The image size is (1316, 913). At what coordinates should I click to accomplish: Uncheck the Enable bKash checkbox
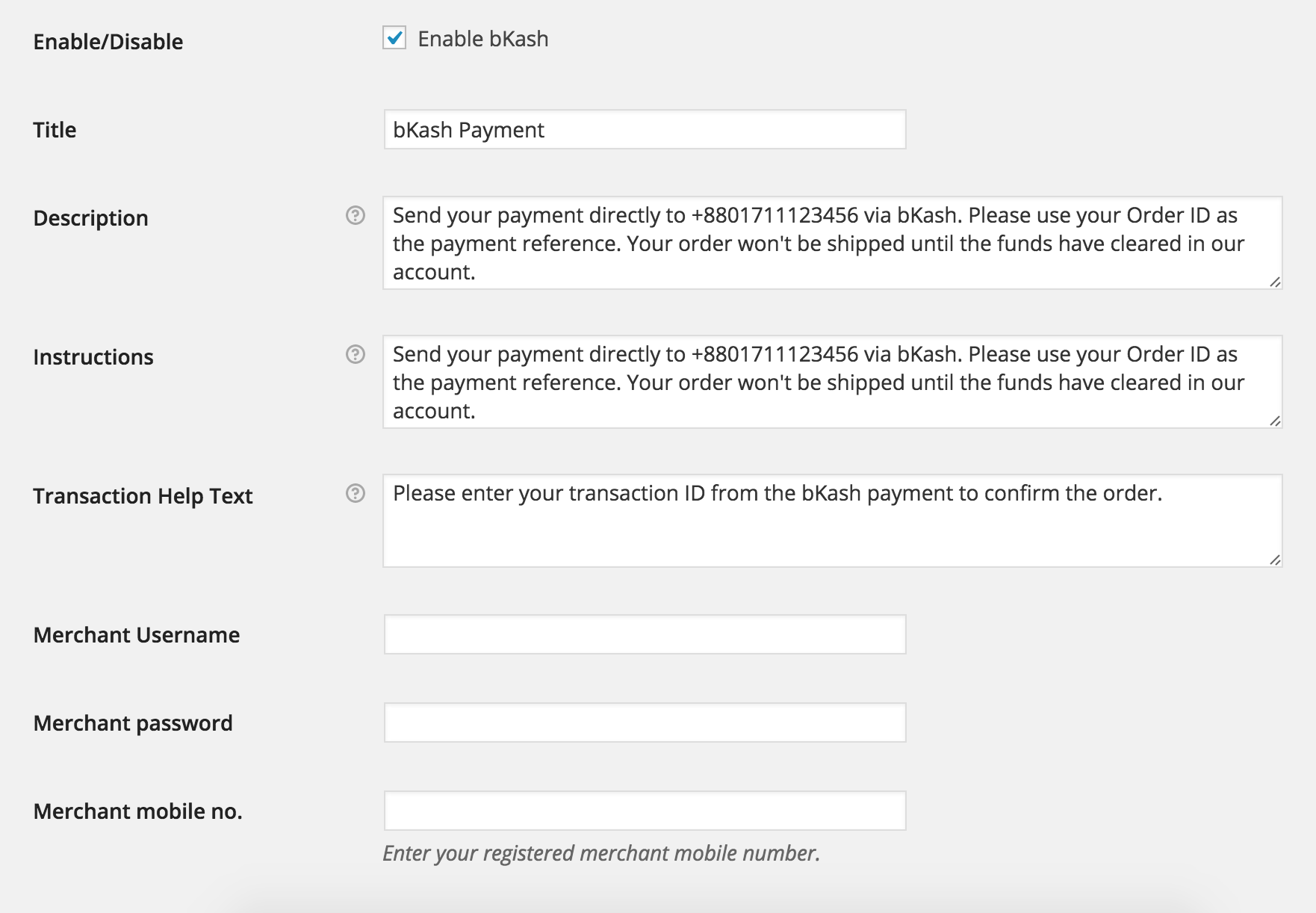tap(394, 38)
